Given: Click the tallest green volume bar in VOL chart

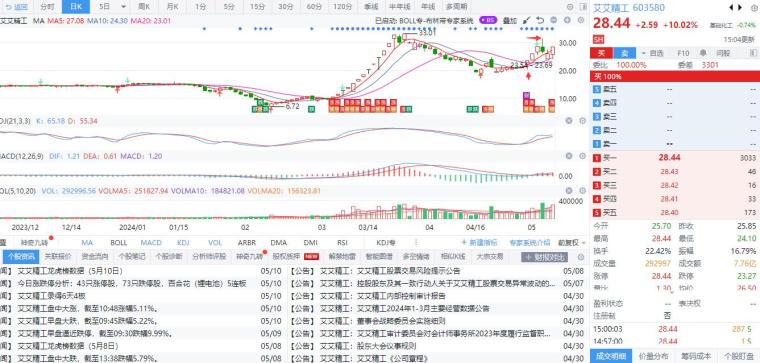Looking at the screenshot, I should (x=543, y=211).
